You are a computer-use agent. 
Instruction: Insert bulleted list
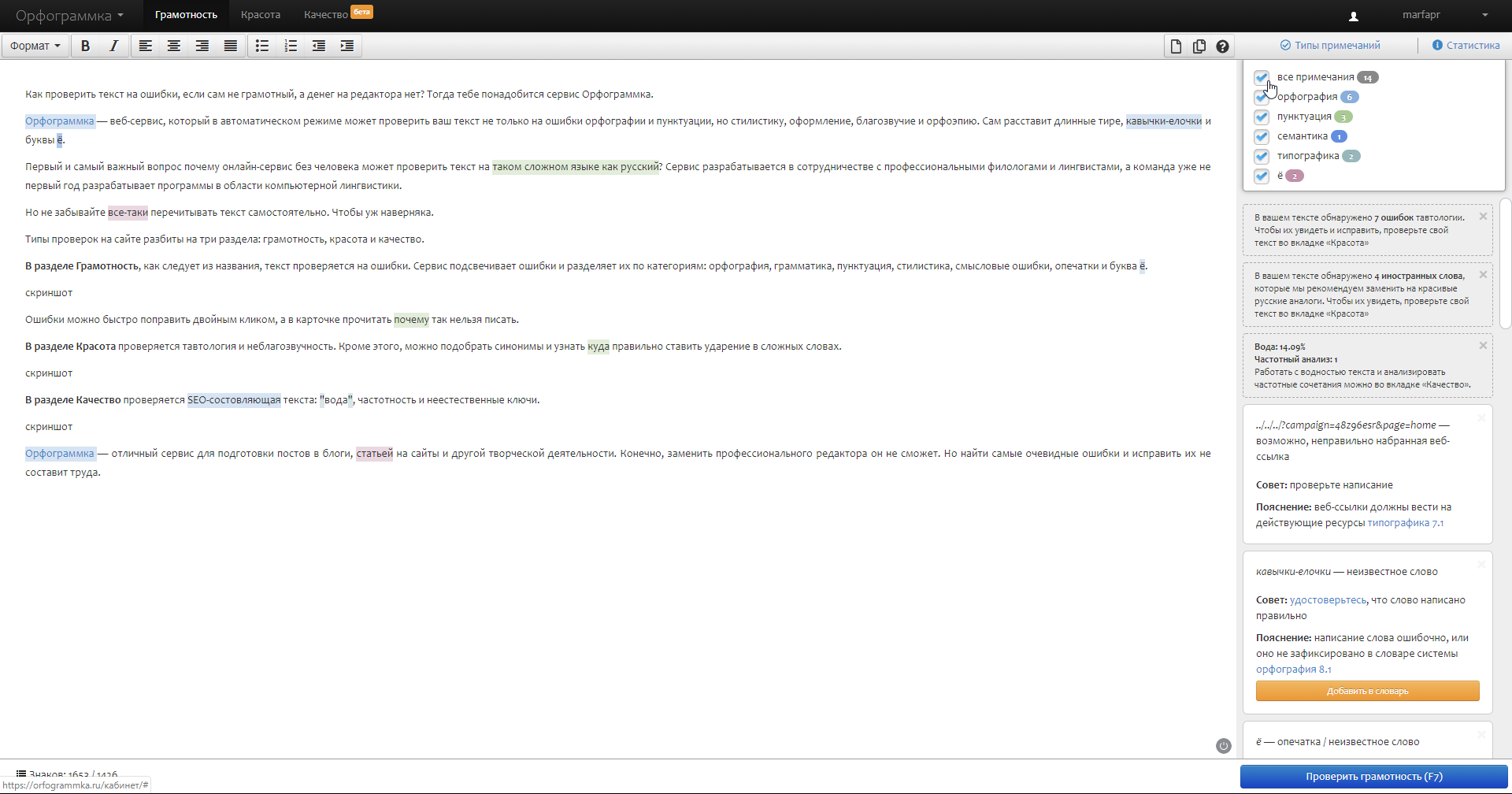(262, 46)
